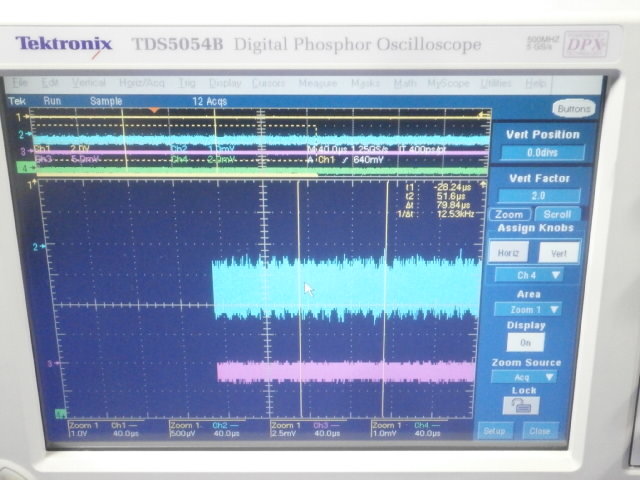
Task: Click the t2 51.6µs cursor readout
Action: click(x=453, y=196)
